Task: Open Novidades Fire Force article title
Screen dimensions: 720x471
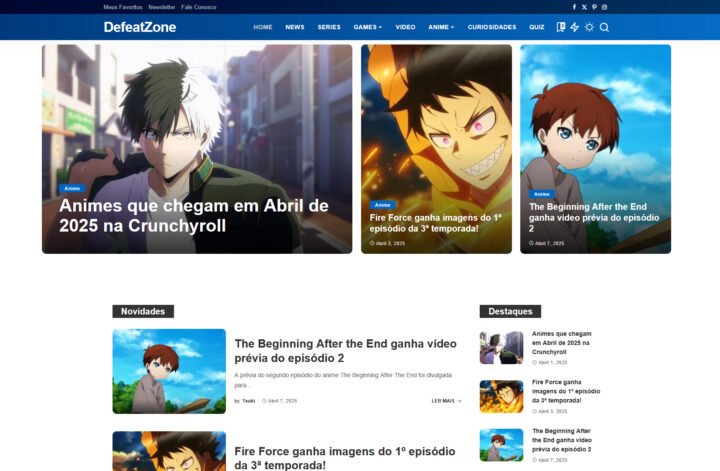Action: 344,458
